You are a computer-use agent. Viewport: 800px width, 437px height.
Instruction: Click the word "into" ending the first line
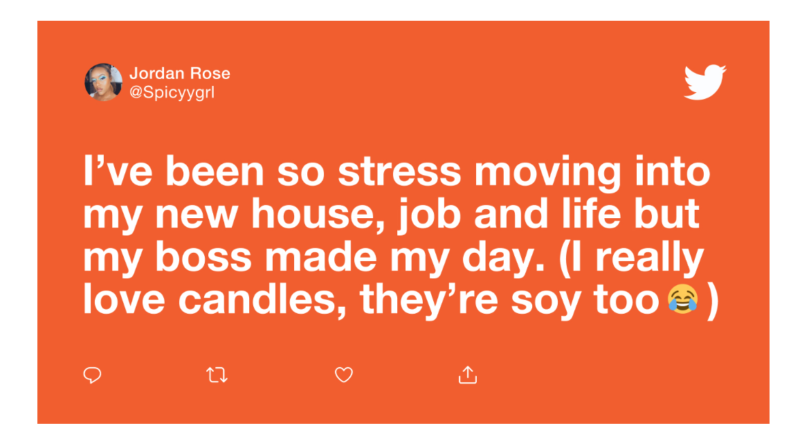[x=672, y=172]
